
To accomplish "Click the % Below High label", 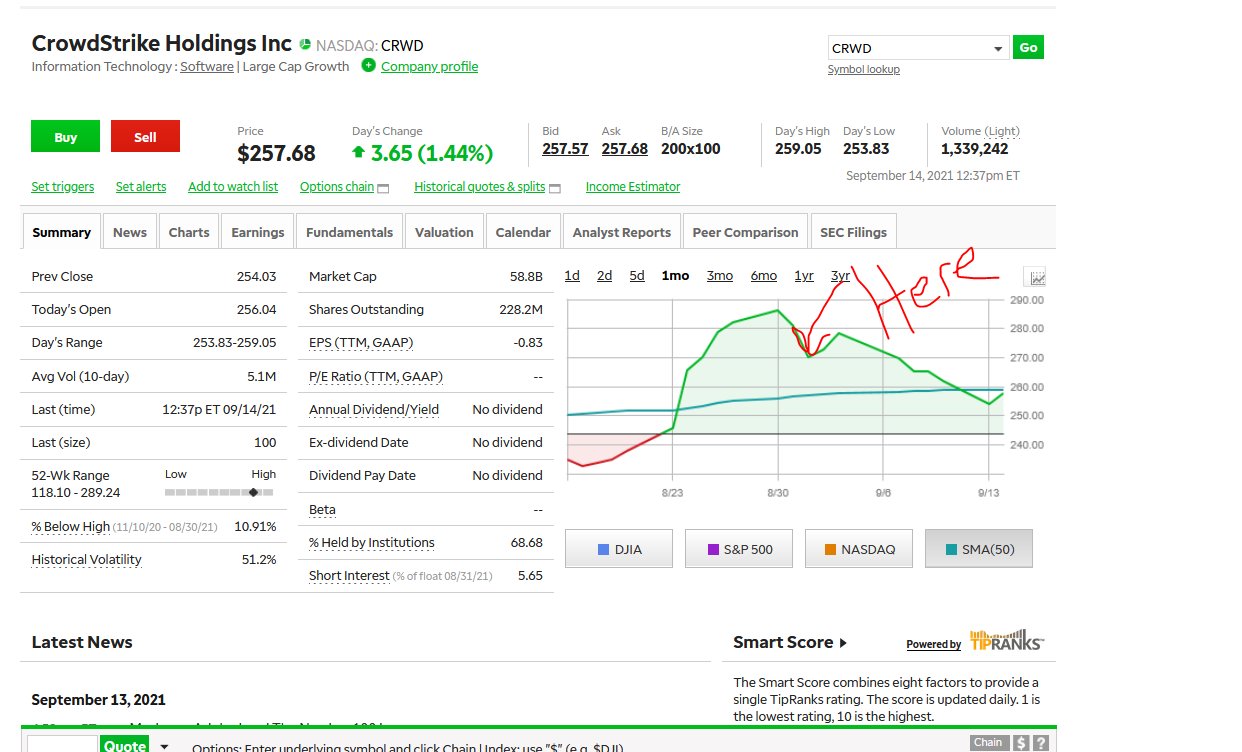I will [x=71, y=526].
